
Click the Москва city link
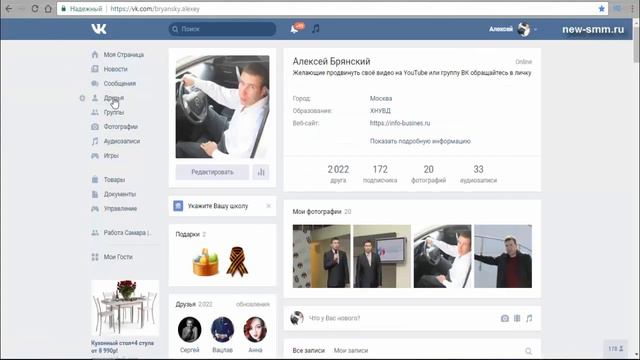pos(381,98)
